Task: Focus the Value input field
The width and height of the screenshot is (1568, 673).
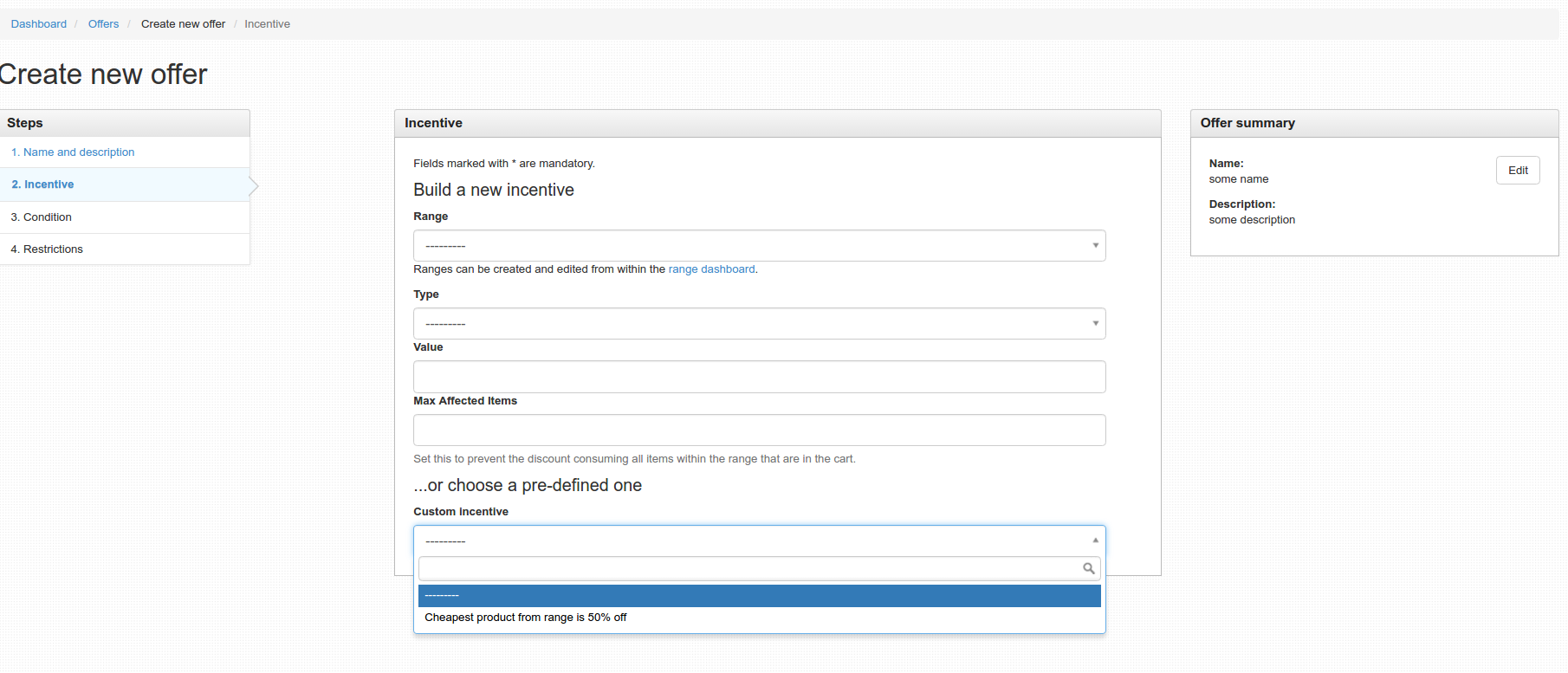Action: click(x=758, y=377)
